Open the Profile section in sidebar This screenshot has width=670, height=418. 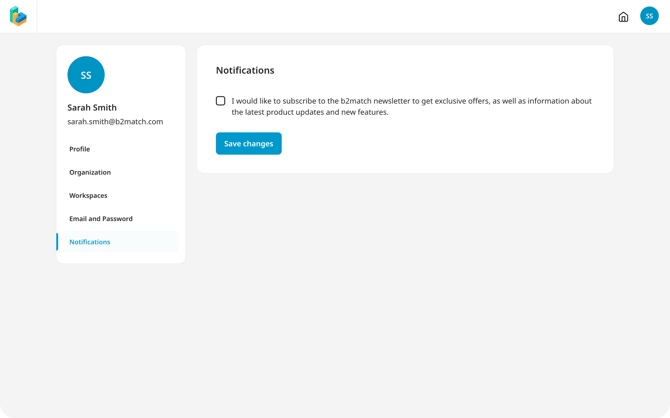80,149
